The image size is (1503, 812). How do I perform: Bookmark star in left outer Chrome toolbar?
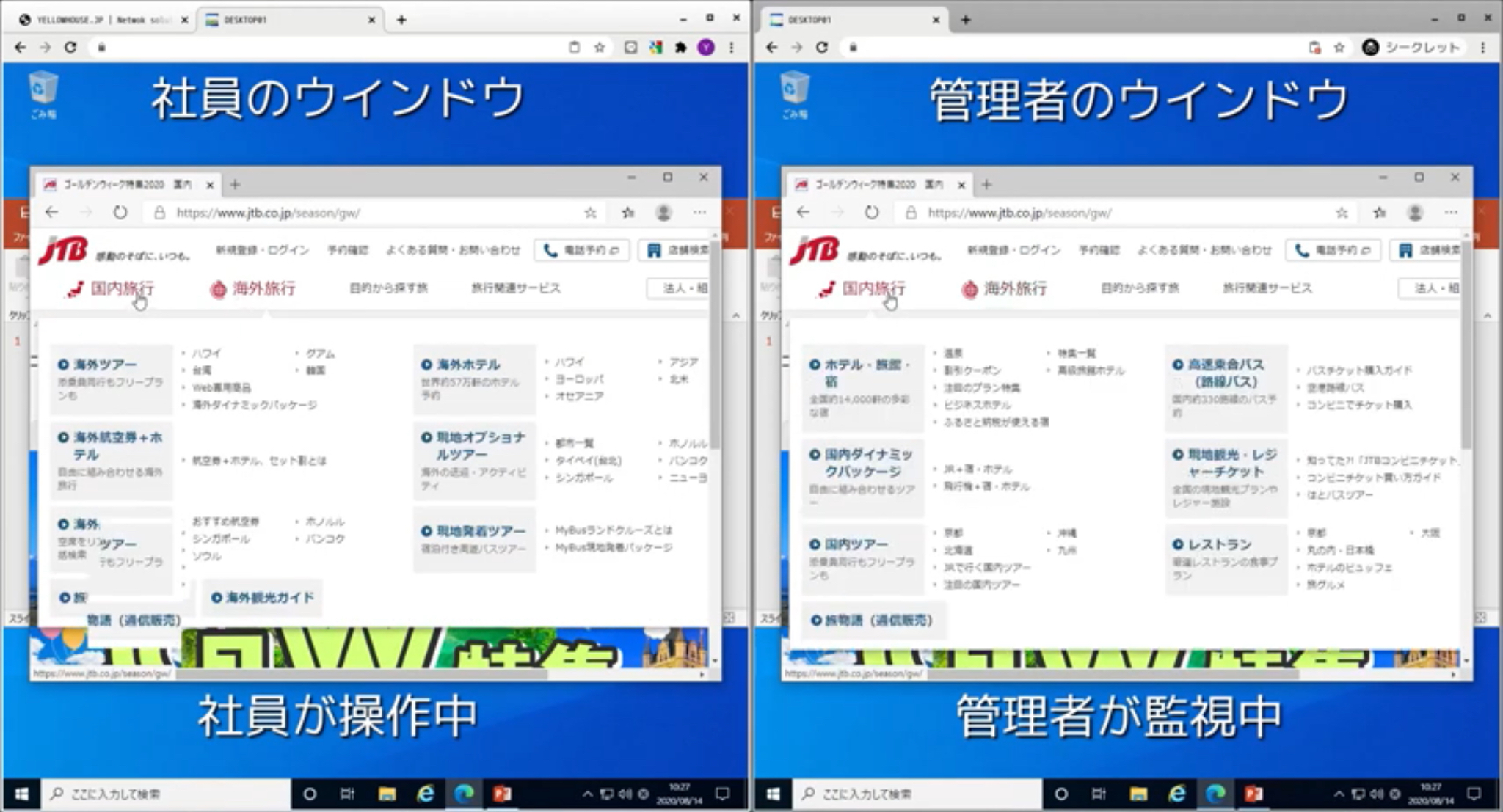(600, 48)
